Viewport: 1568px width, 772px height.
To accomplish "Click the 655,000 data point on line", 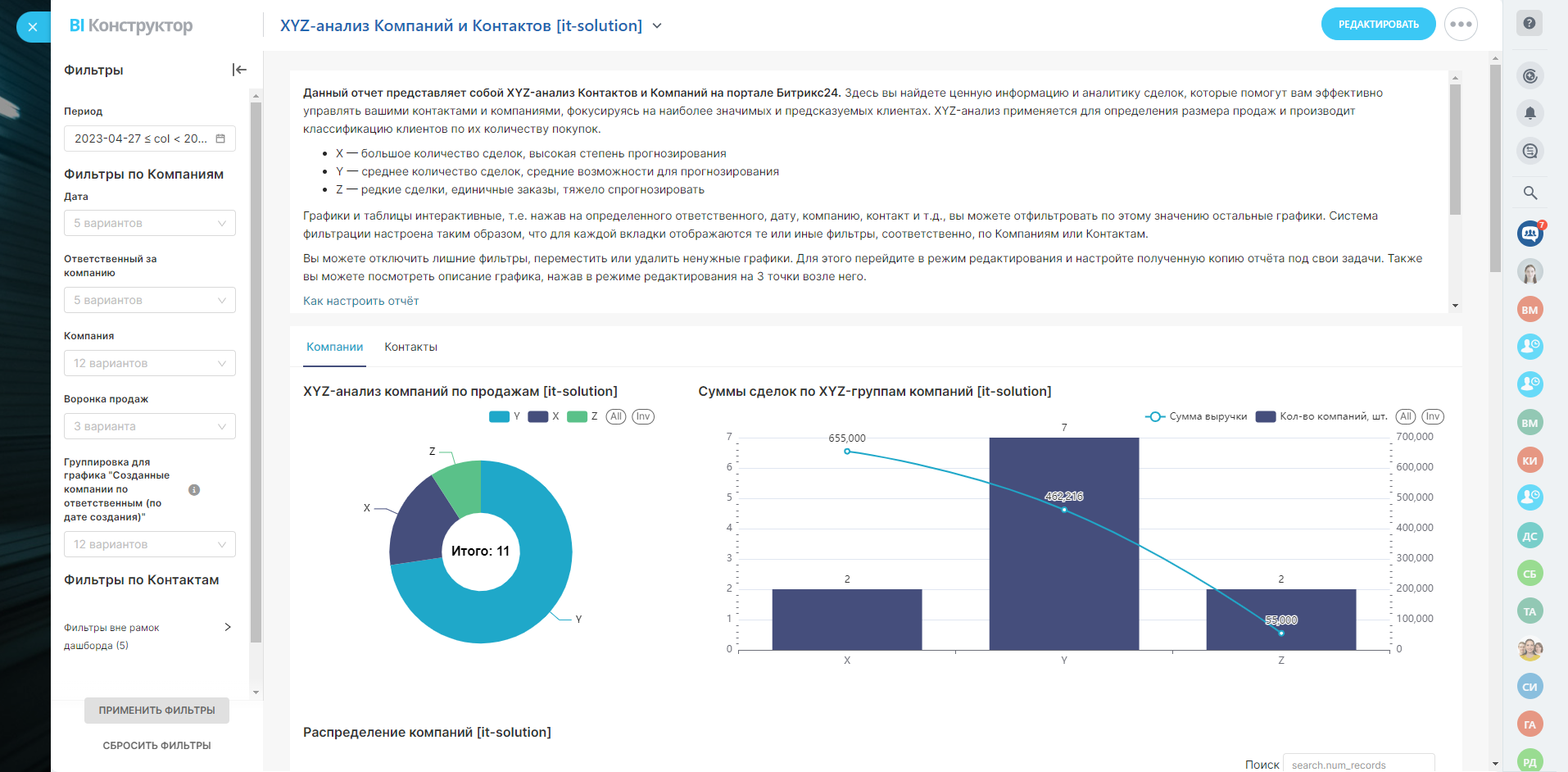I will point(847,452).
